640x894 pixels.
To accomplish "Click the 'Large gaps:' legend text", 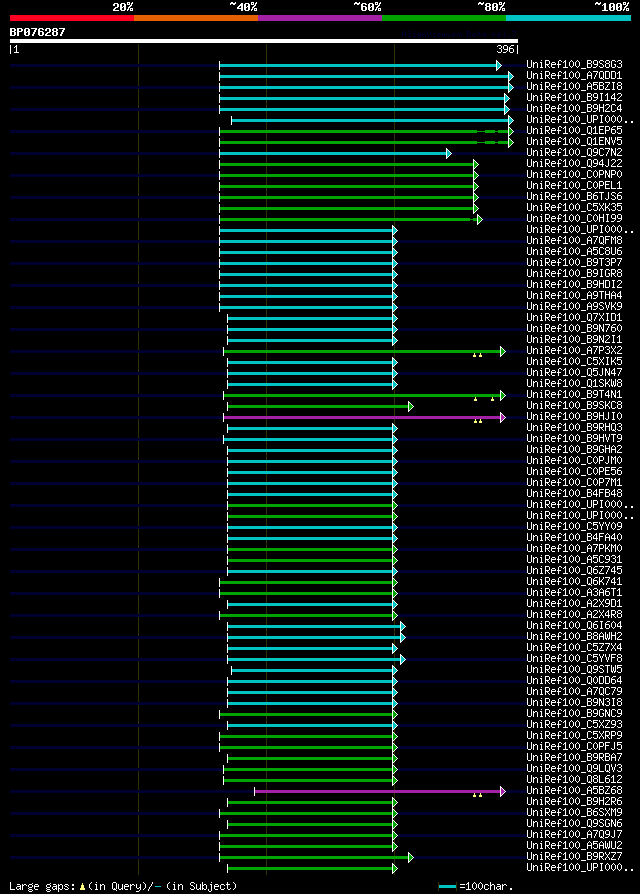I will [42, 887].
